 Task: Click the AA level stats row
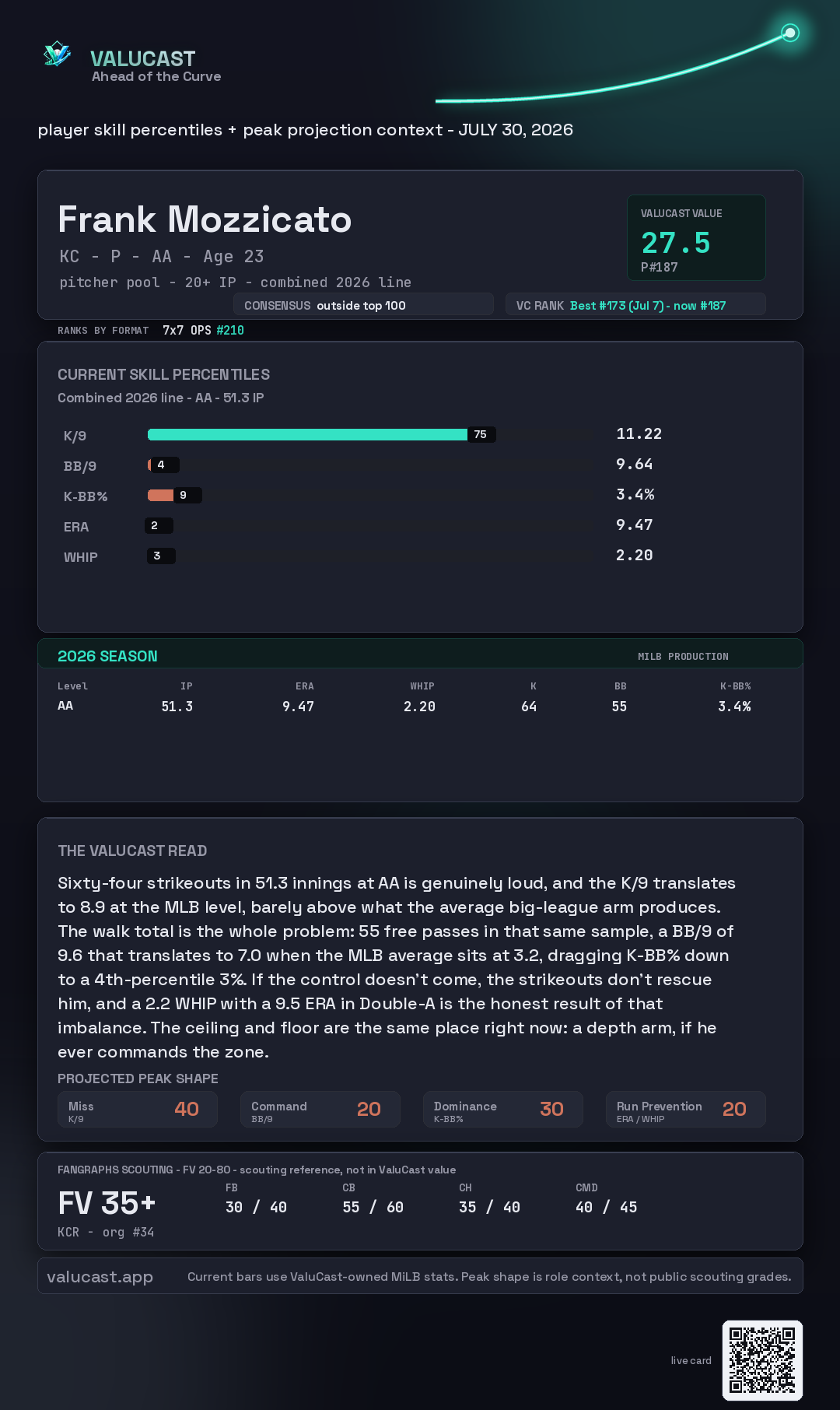pos(404,706)
